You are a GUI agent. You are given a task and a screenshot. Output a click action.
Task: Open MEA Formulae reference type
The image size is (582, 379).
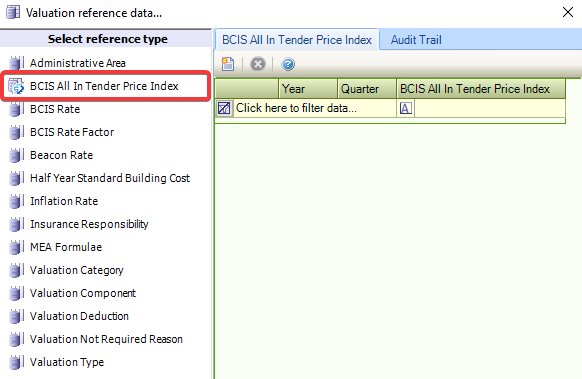pyautogui.click(x=66, y=247)
